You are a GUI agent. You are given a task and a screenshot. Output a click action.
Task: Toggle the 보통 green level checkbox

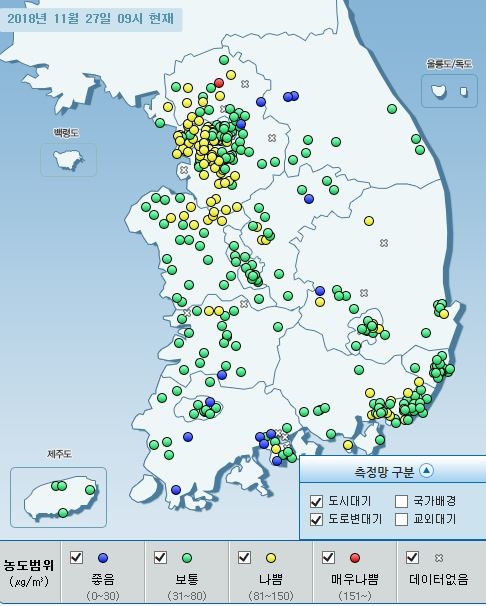tap(160, 557)
